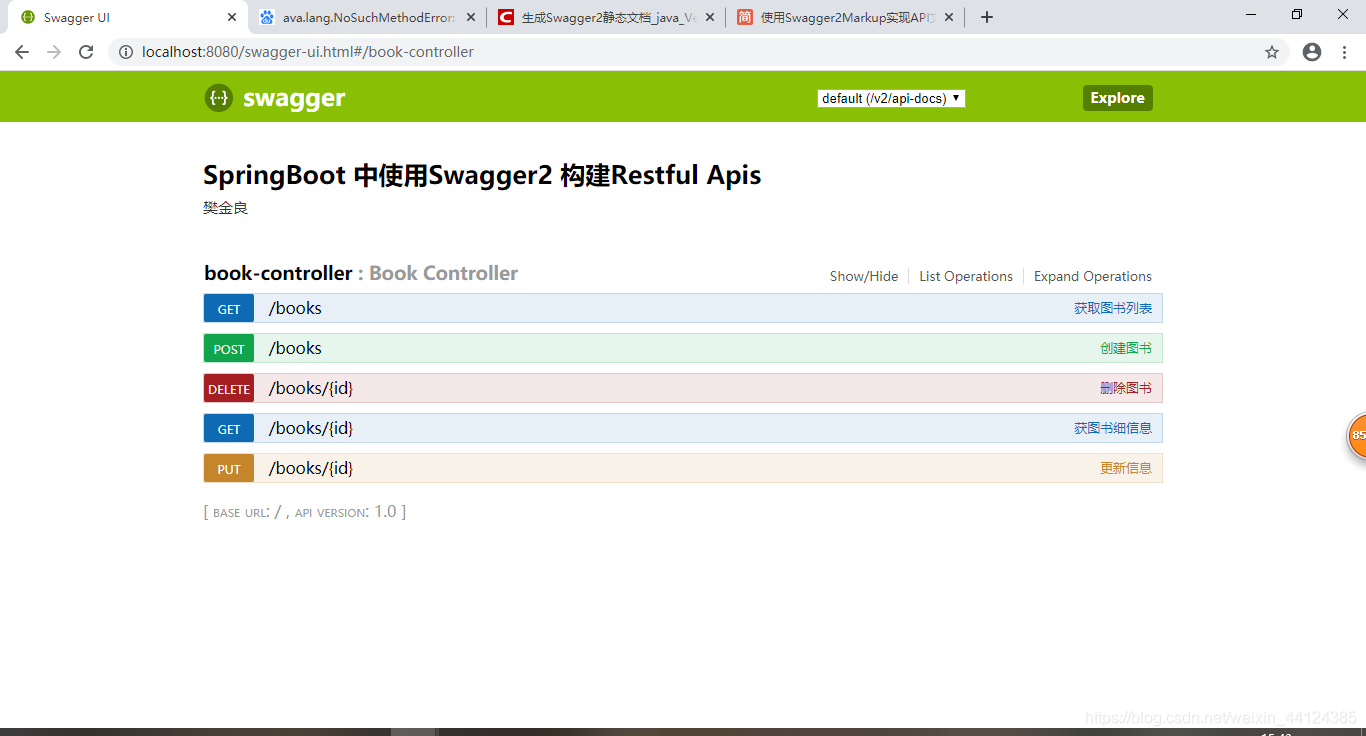Bookmark this page with star icon

click(x=1272, y=52)
